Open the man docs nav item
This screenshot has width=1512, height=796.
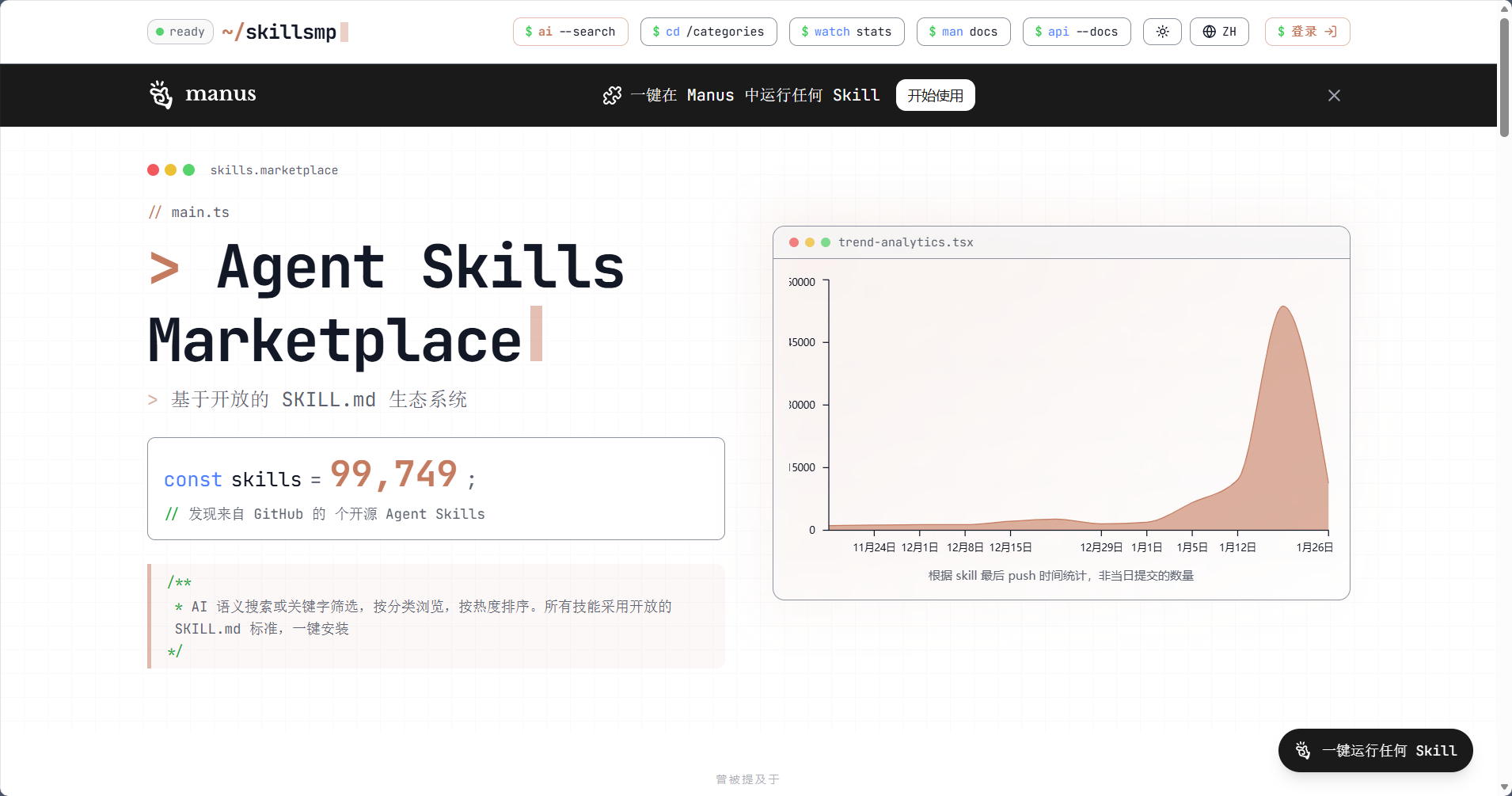(x=963, y=32)
